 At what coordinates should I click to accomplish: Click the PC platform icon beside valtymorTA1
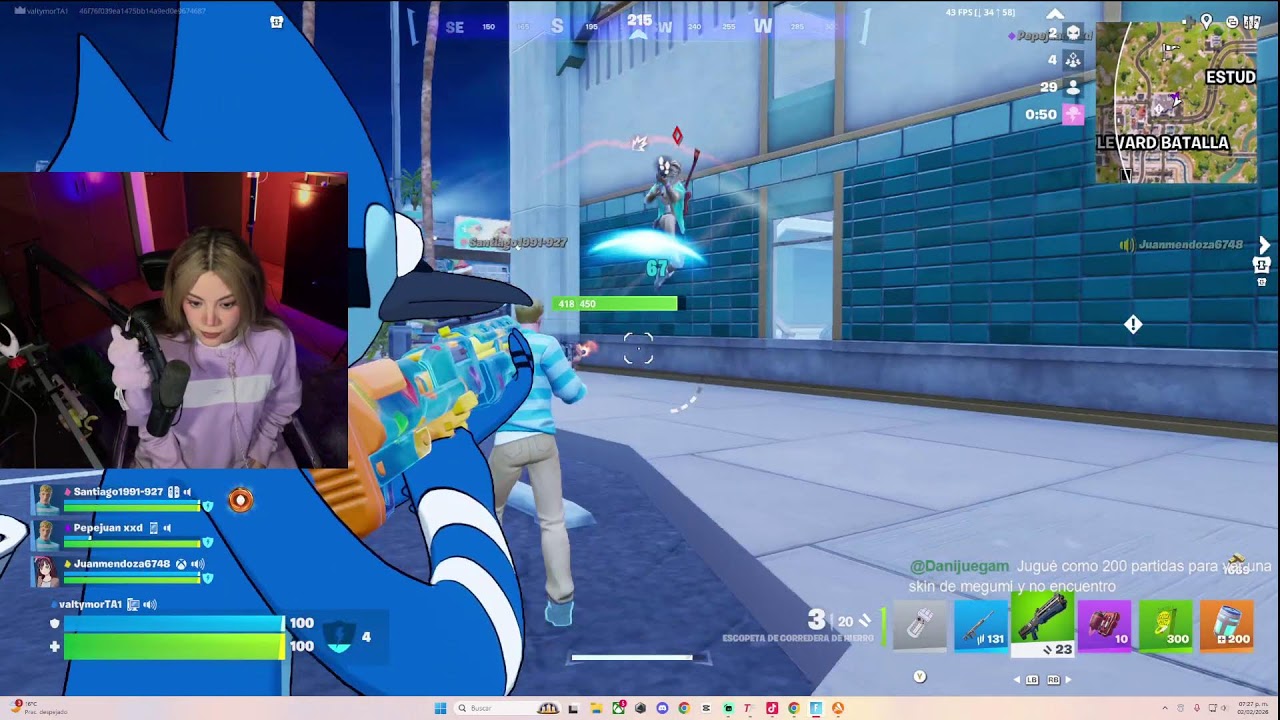[x=133, y=605]
